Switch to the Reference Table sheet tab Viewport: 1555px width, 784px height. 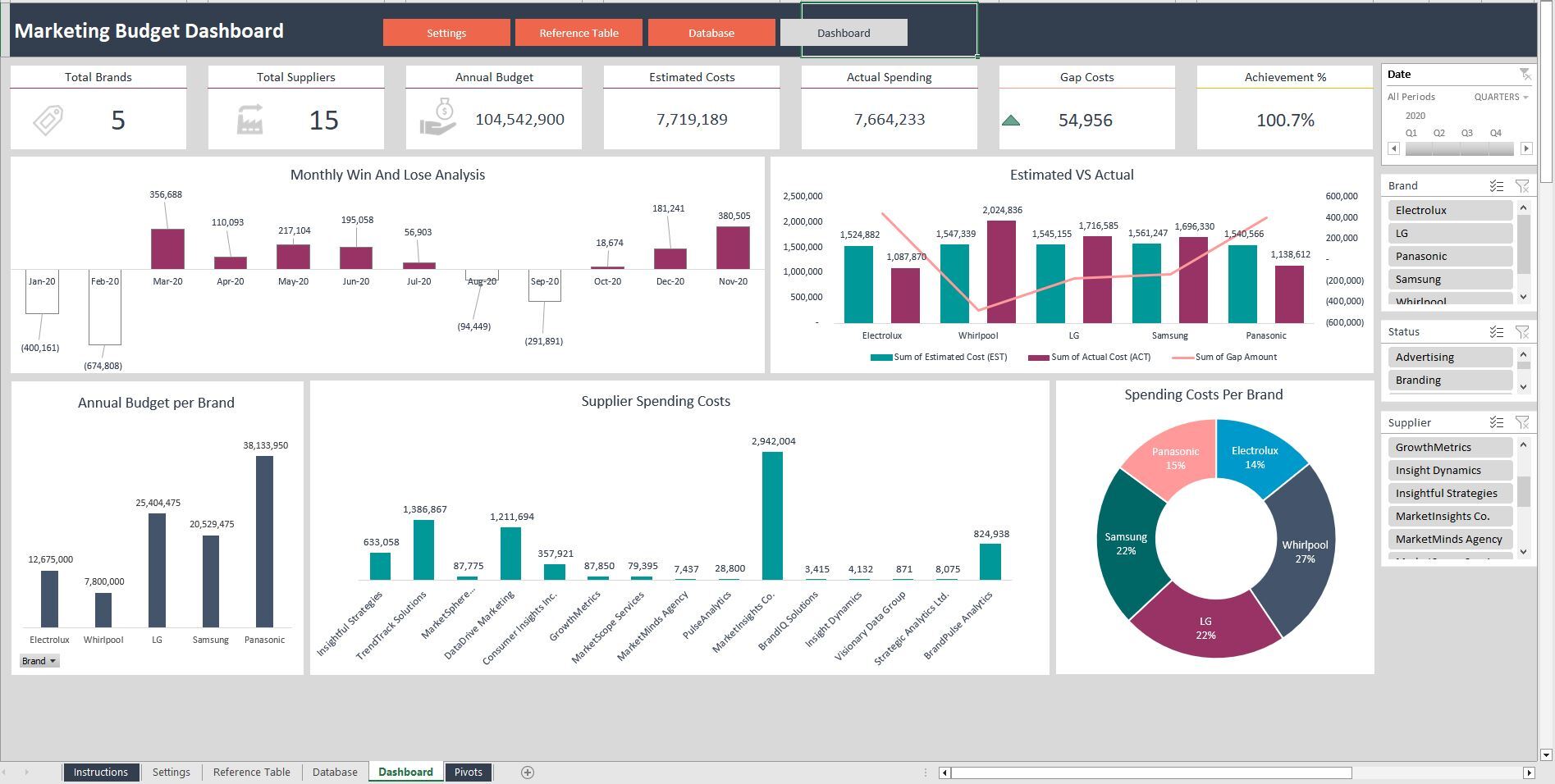tap(251, 773)
